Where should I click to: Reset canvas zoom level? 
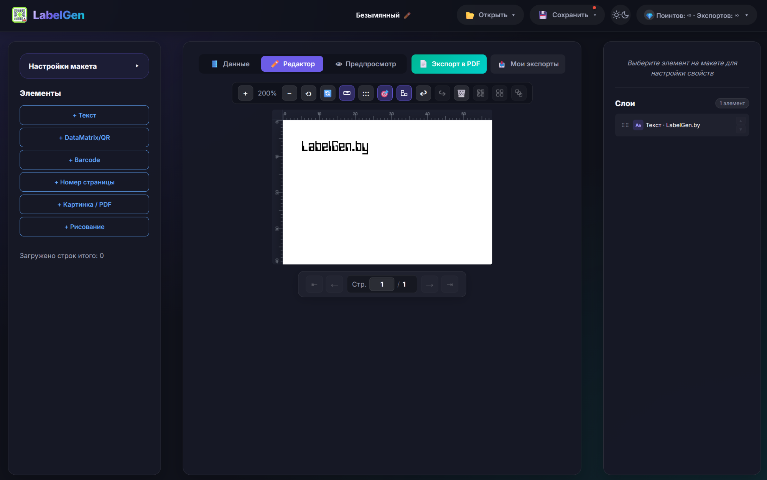click(308, 93)
